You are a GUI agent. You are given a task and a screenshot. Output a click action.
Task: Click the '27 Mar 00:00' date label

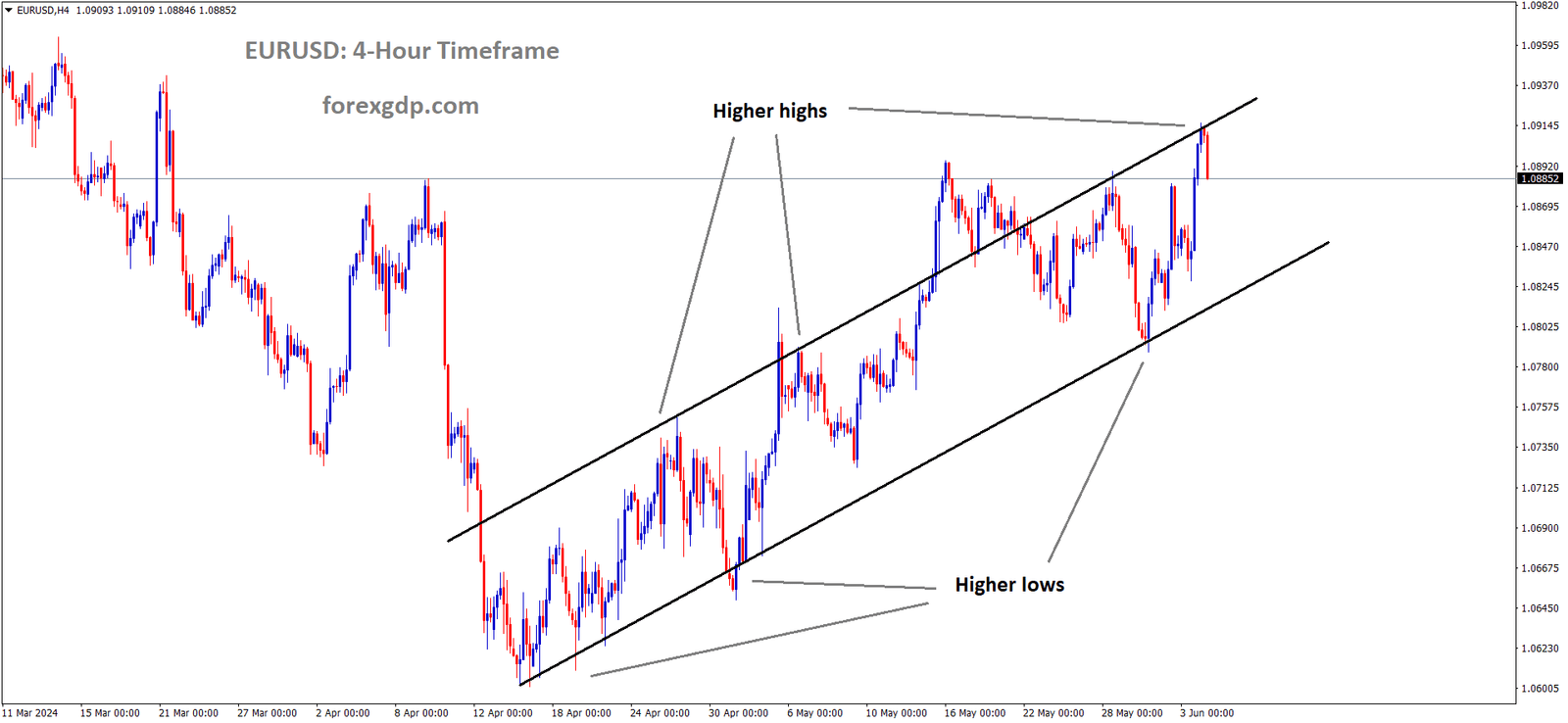click(x=267, y=713)
